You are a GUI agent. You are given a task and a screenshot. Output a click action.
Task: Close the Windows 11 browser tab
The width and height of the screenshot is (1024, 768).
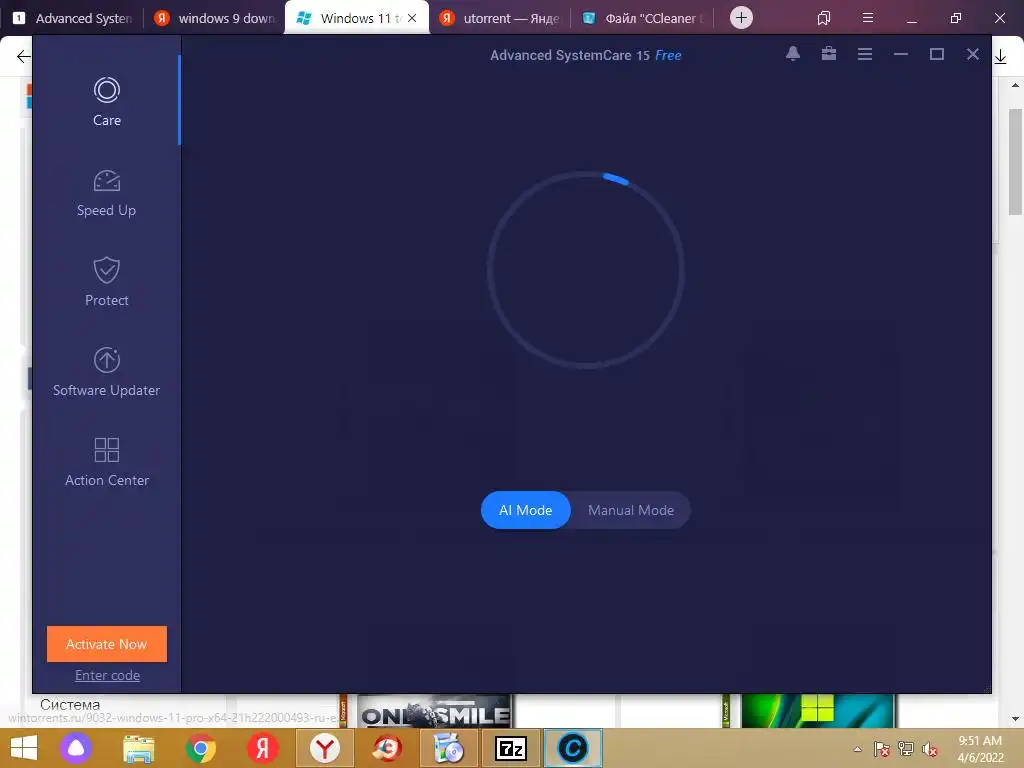[412, 18]
